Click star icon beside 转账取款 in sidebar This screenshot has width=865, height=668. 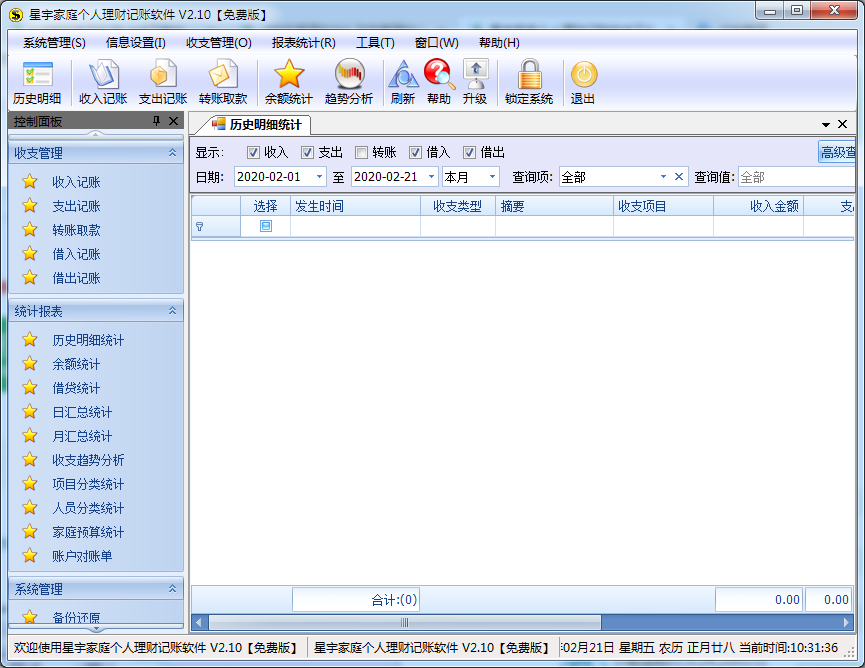click(30, 229)
